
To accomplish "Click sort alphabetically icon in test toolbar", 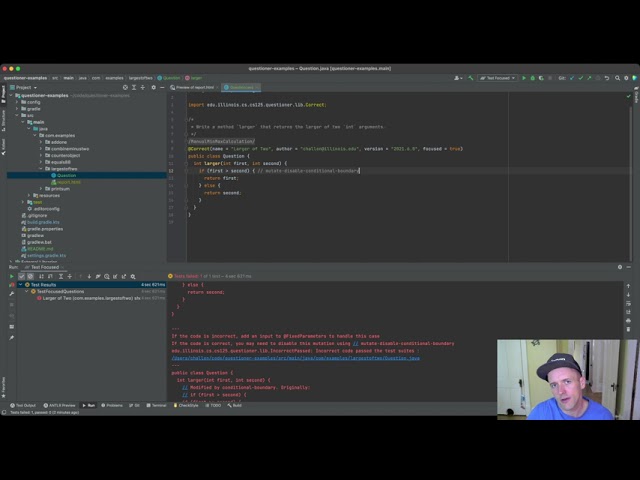I will [x=41, y=276].
